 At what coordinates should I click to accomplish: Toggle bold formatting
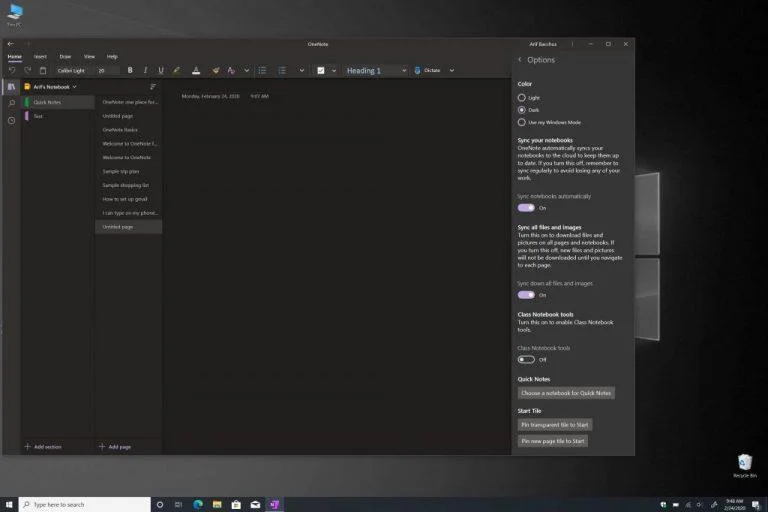(x=130, y=71)
